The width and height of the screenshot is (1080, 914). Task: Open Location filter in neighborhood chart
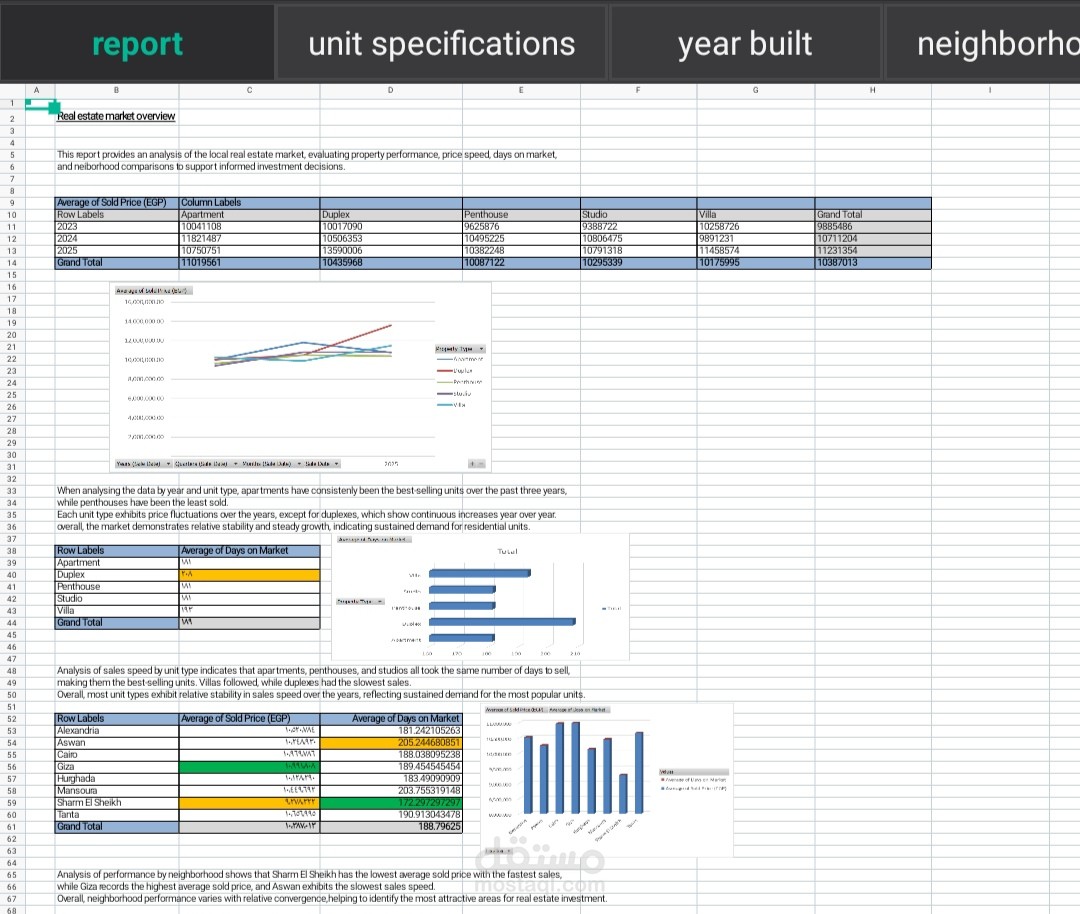point(499,851)
